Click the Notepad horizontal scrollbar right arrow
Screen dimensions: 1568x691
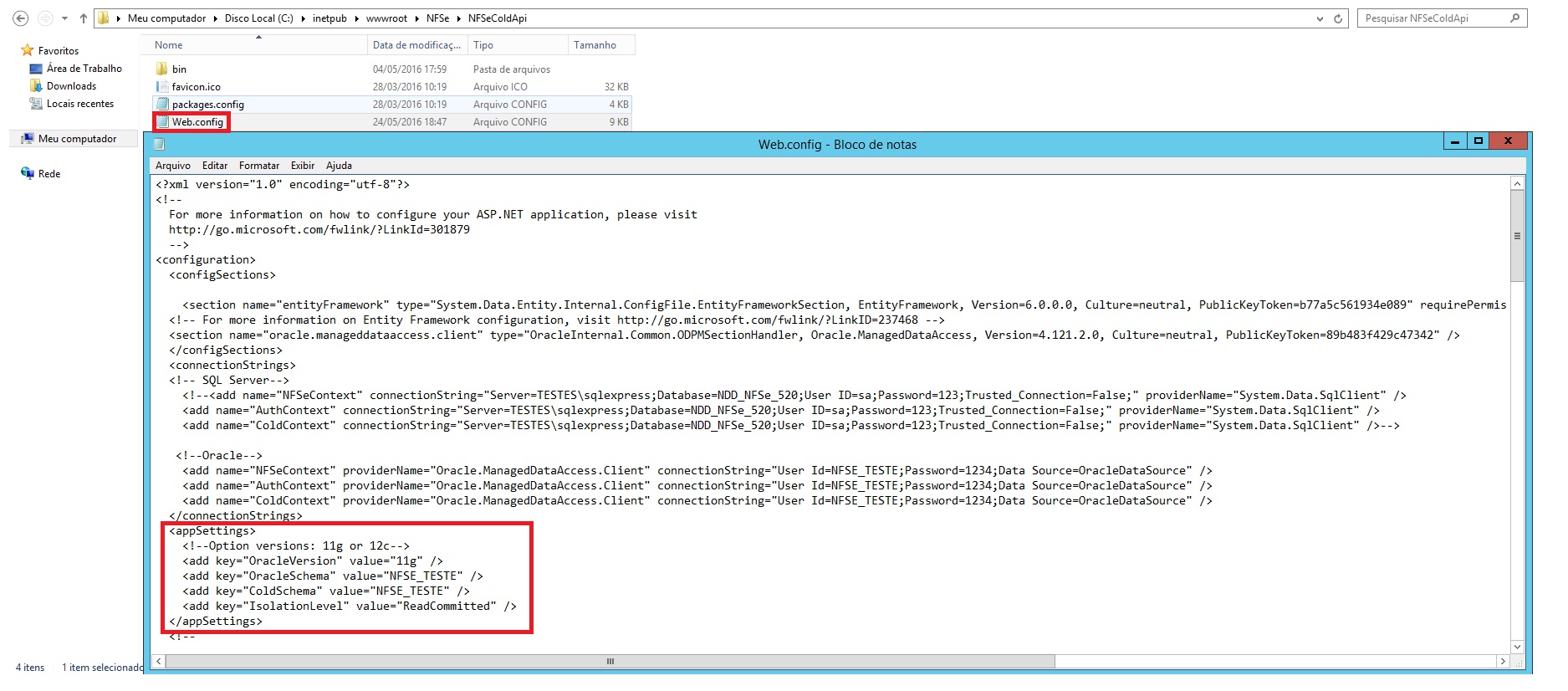tap(1502, 661)
